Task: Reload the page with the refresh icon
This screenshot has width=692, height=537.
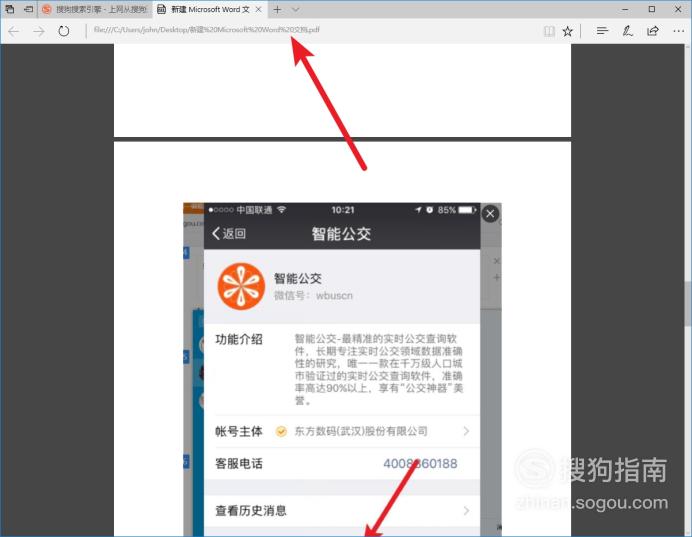Action: [x=64, y=31]
